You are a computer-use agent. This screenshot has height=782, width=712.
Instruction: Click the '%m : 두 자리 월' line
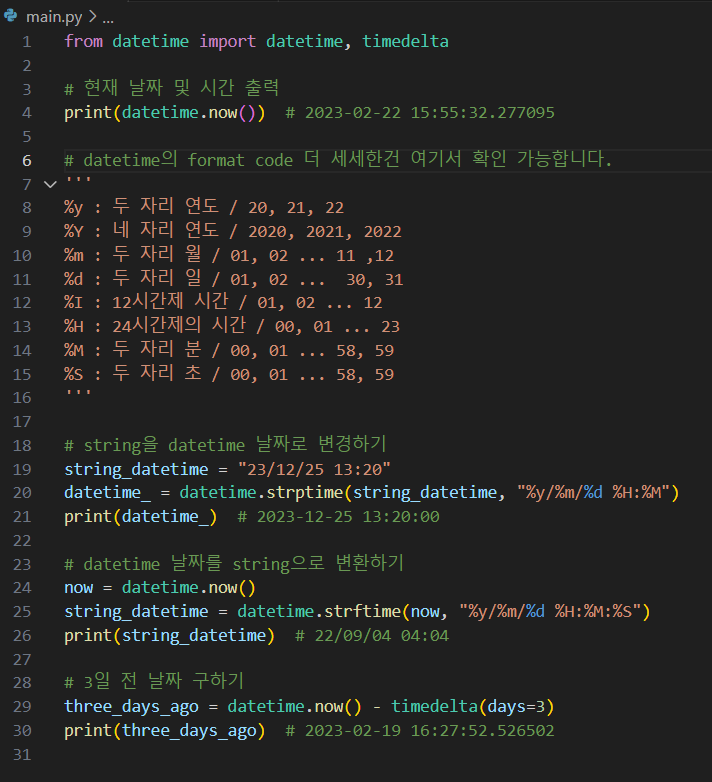(229, 255)
